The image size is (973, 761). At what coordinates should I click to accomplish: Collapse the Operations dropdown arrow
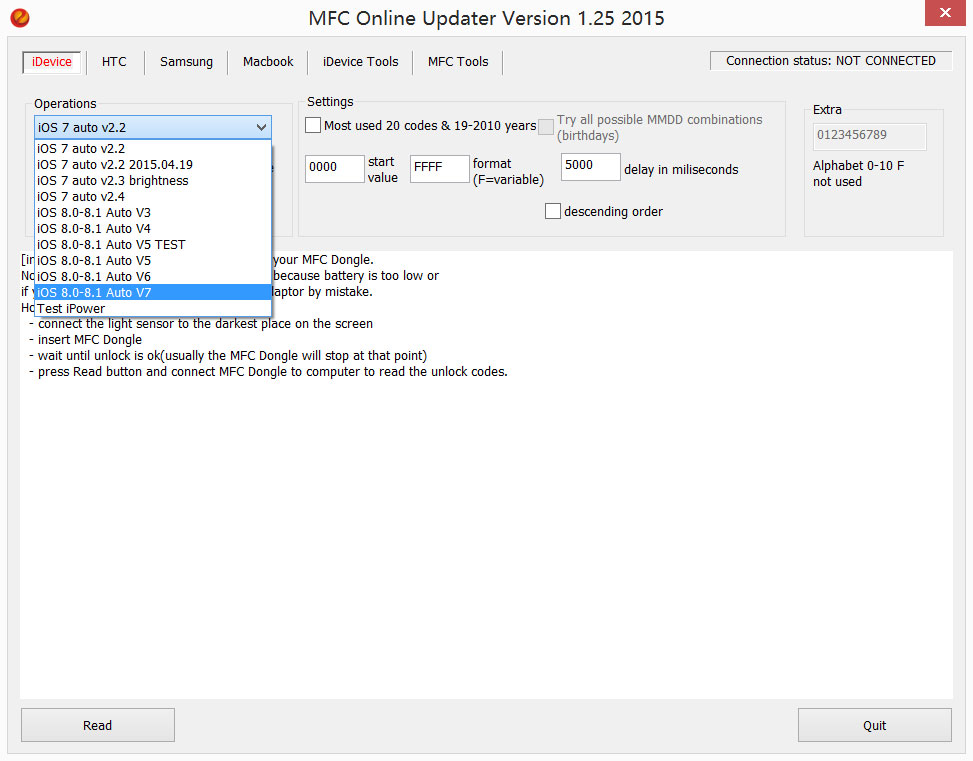click(x=261, y=127)
